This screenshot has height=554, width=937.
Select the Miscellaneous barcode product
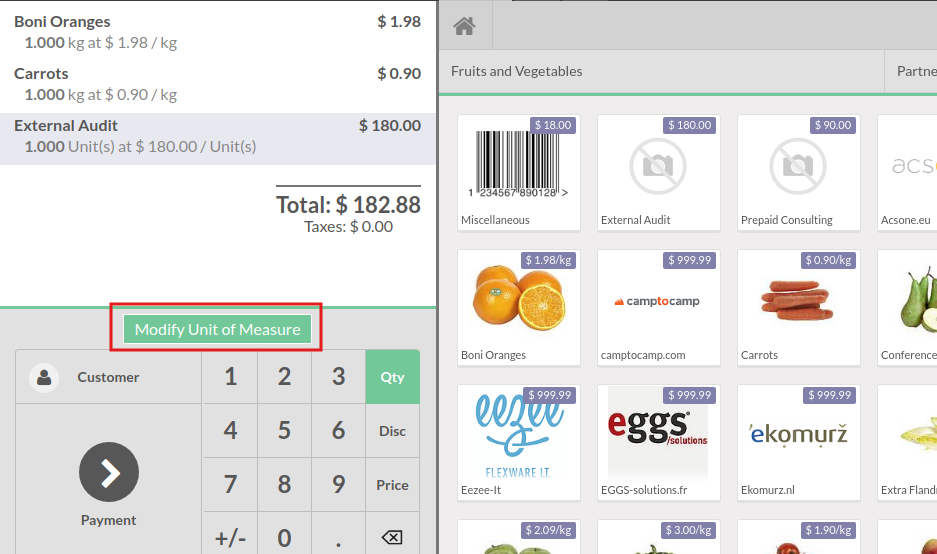click(518, 172)
